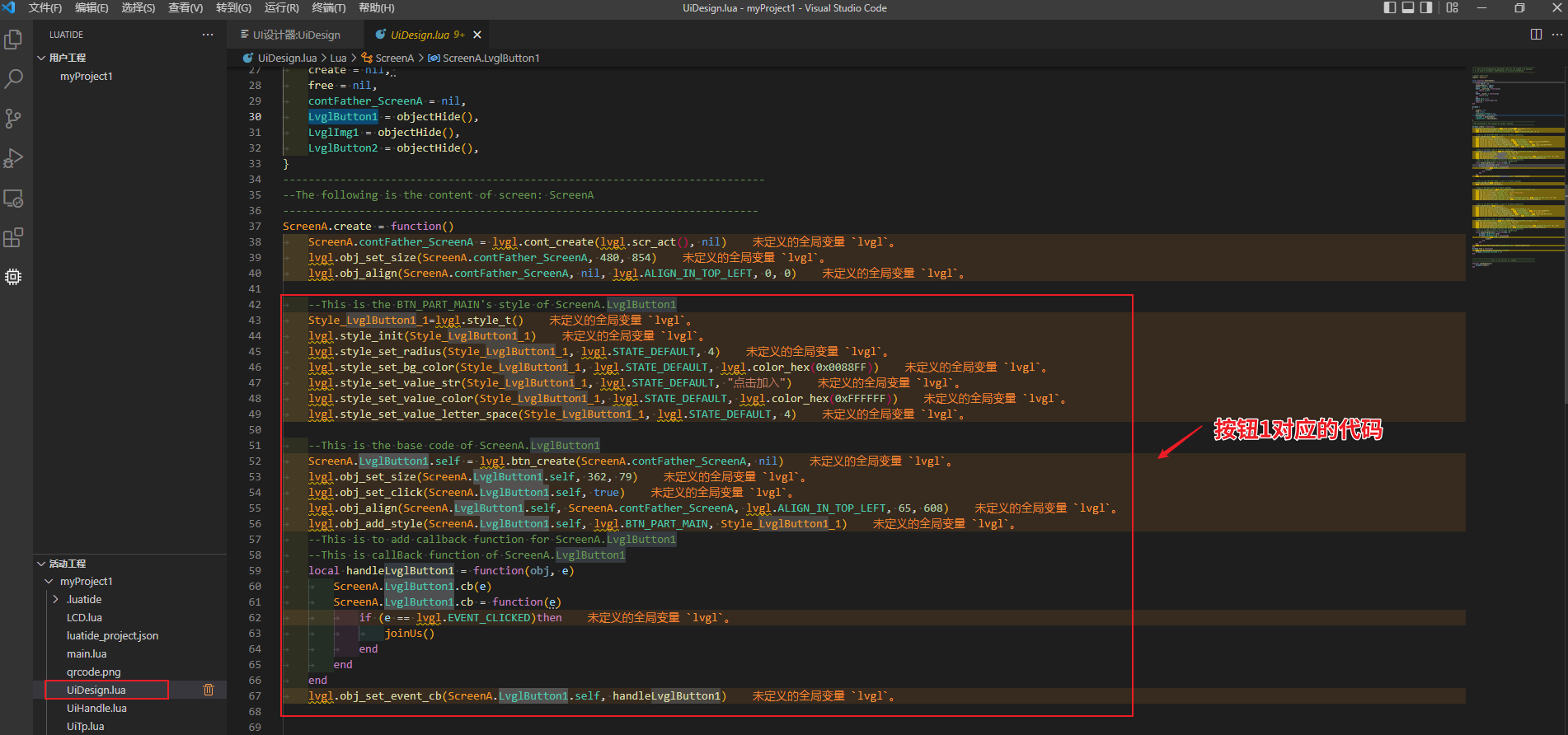
Task: Open the Run and Debug view
Action: [13, 158]
